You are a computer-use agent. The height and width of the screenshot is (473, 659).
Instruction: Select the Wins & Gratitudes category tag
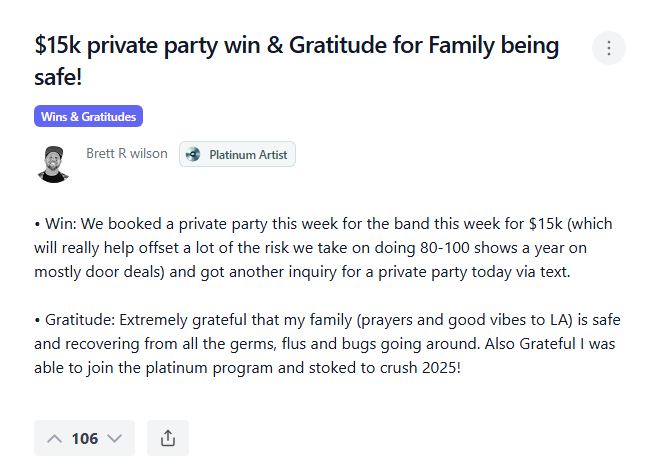[x=89, y=117]
